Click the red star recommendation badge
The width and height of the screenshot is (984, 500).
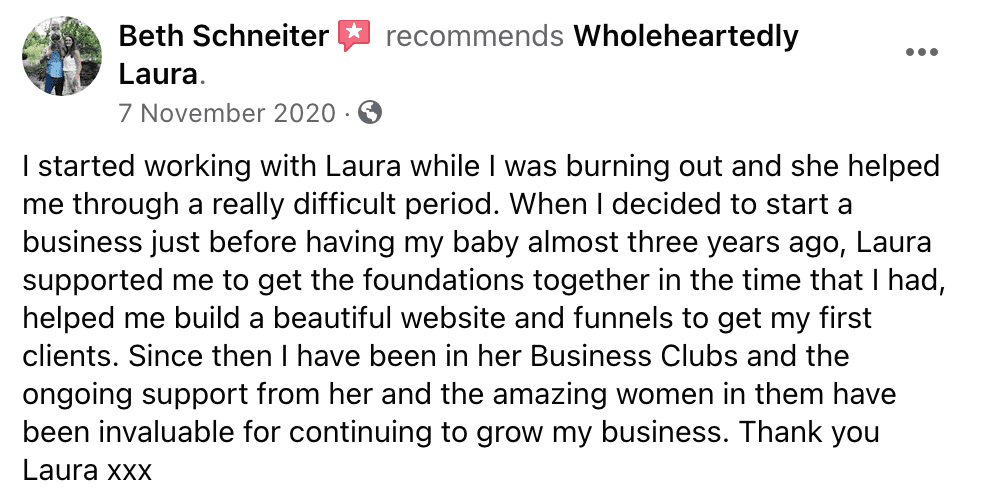355,35
